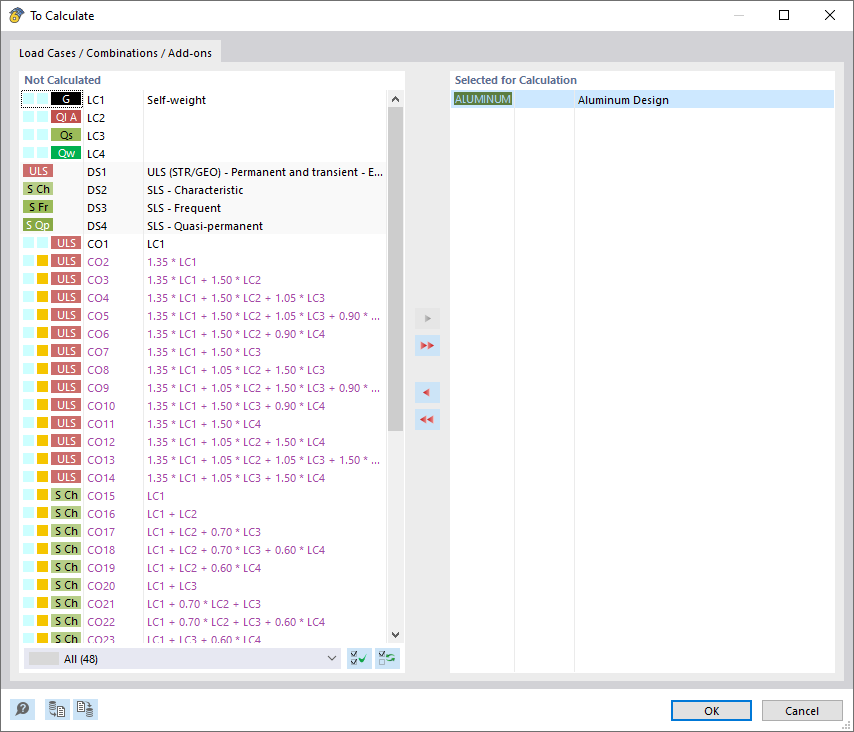Transfer selected item using single right arrow

[x=427, y=318]
